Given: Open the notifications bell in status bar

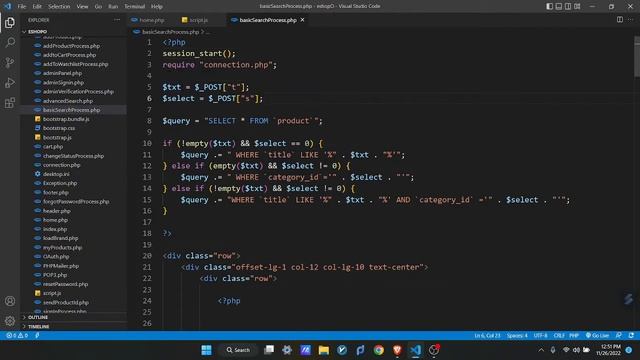Looking at the screenshot, I should [631, 336].
